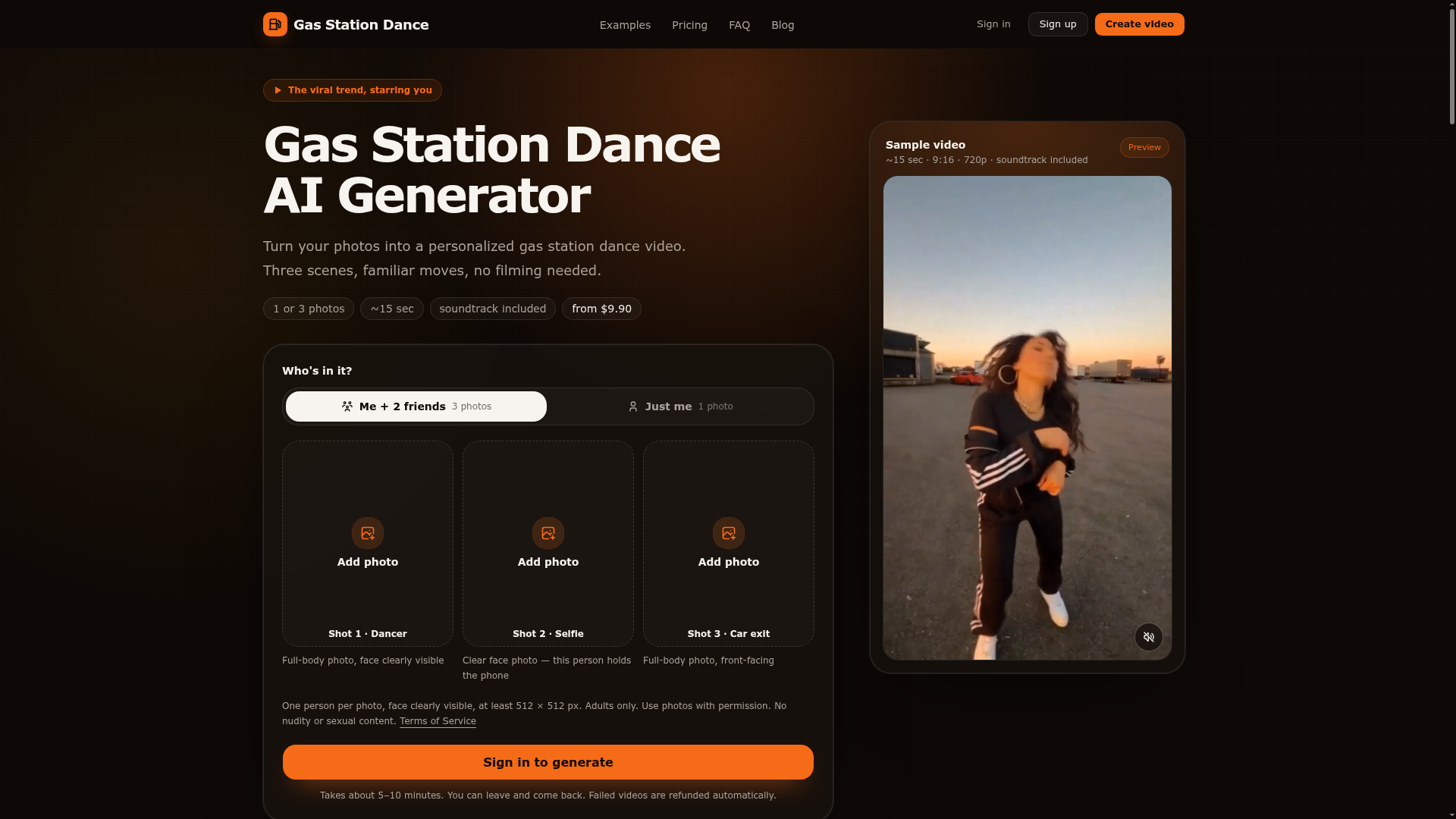Open the Pricing nav item
Image resolution: width=1456 pixels, height=819 pixels.
click(689, 25)
